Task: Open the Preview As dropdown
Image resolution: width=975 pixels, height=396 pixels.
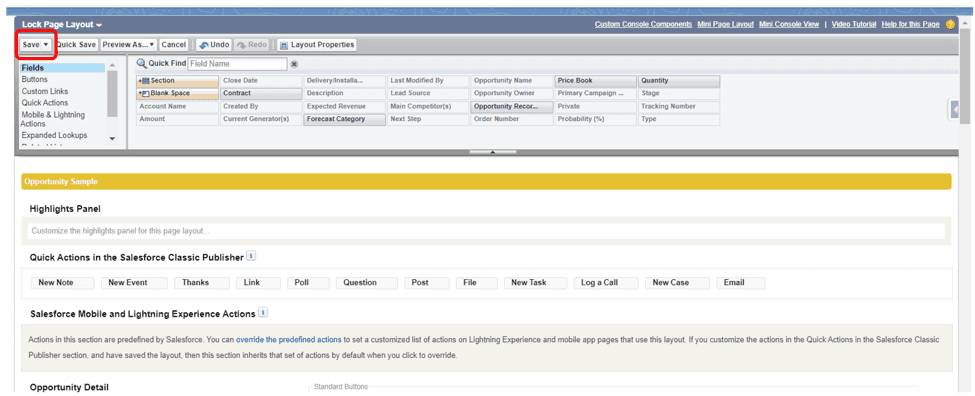Action: click(129, 45)
